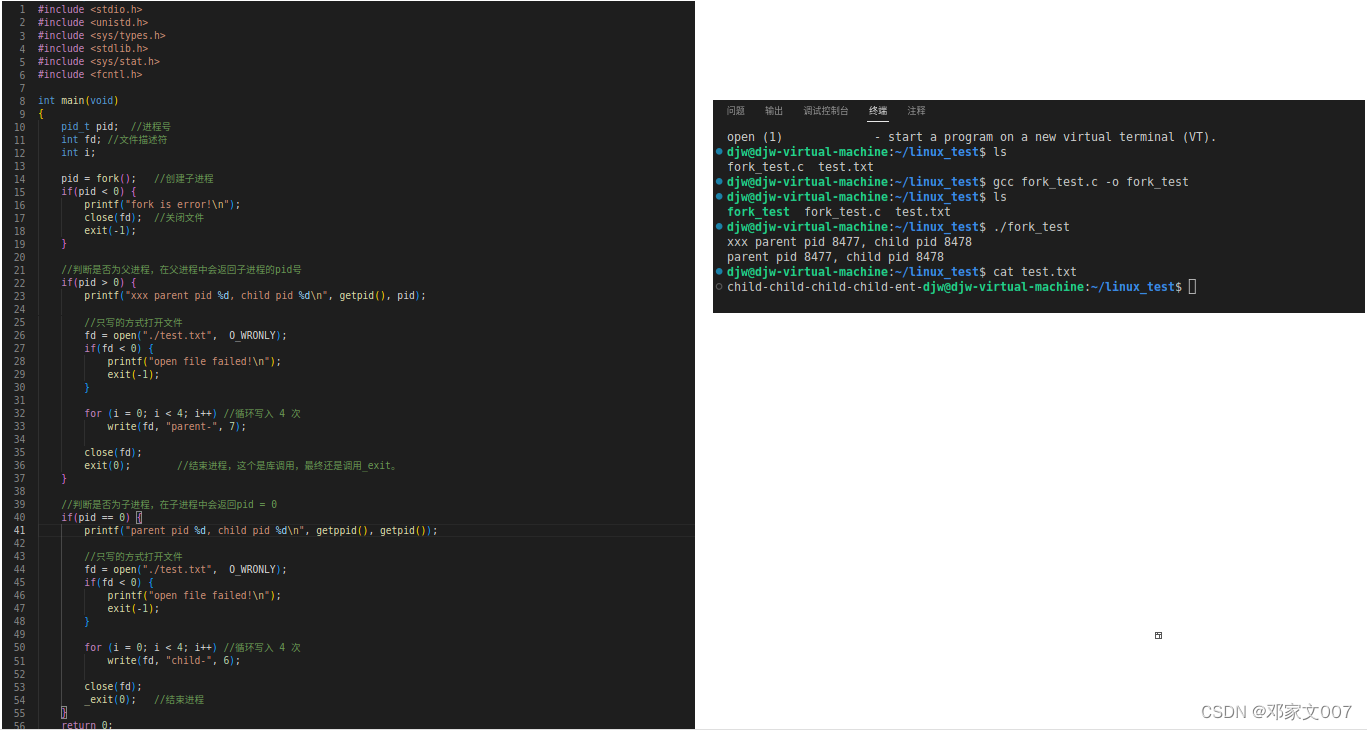This screenshot has height=730, width=1367.
Task: Click the "pid = fork();" line
Action: [137, 179]
